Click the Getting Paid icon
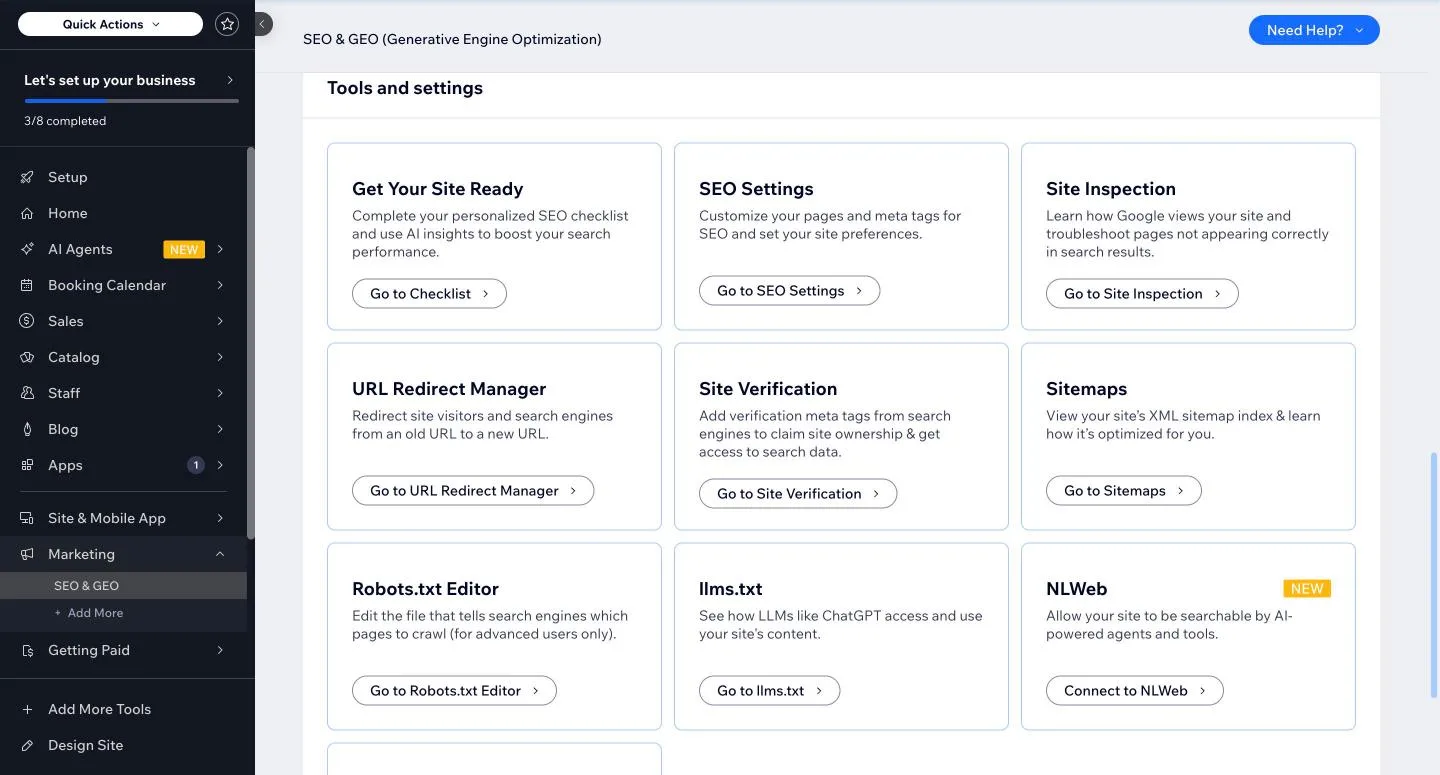 28,650
